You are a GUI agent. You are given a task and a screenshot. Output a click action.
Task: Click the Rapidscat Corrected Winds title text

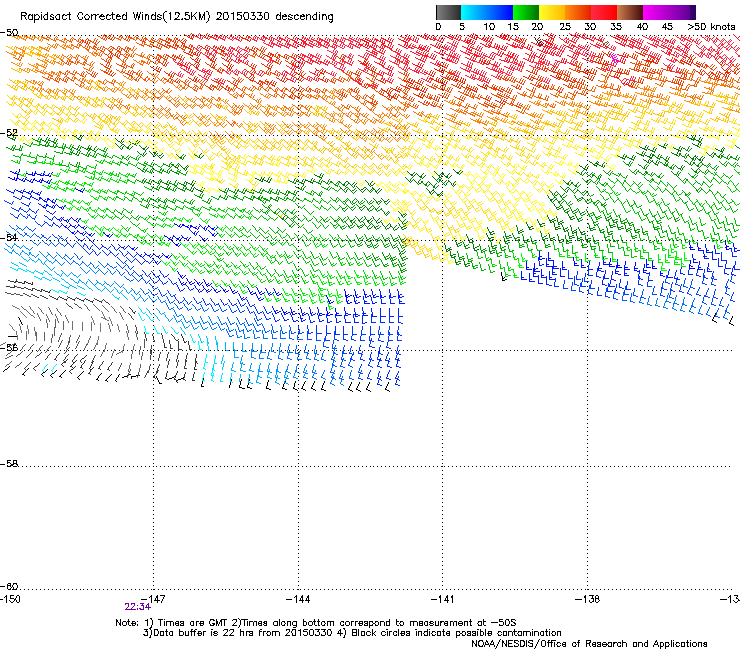coord(177,16)
